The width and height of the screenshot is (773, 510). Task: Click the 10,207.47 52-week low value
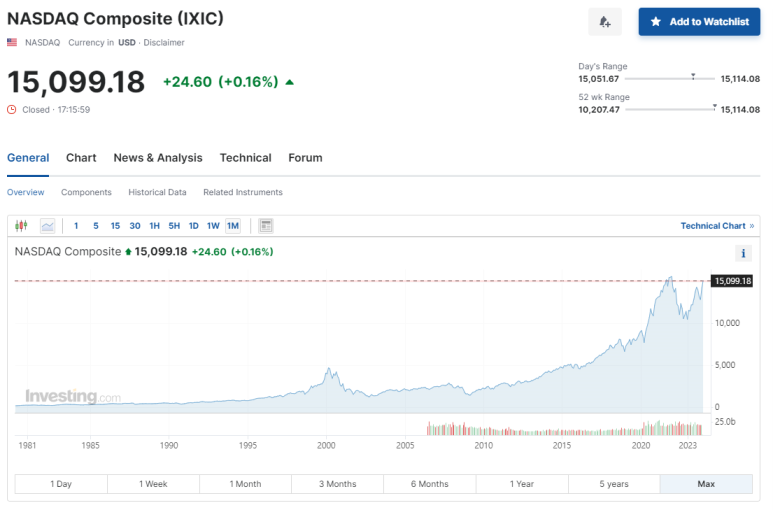[x=599, y=109]
